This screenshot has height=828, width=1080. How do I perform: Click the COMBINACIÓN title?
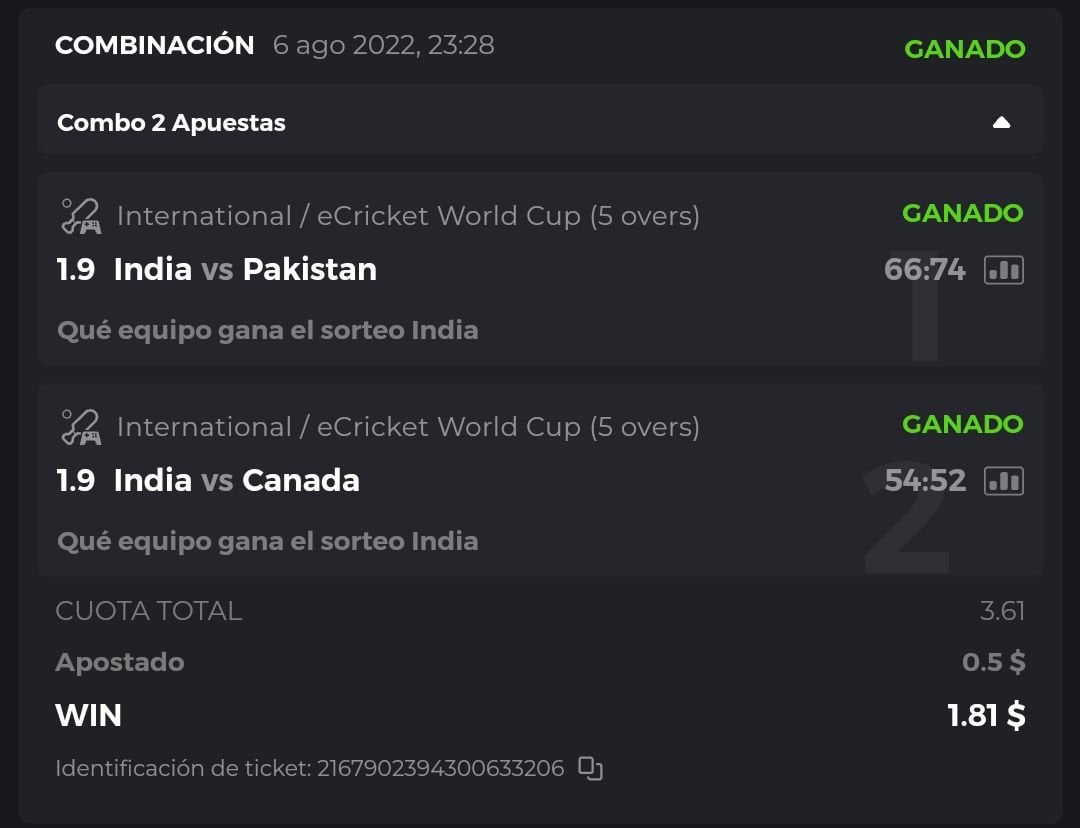(155, 45)
